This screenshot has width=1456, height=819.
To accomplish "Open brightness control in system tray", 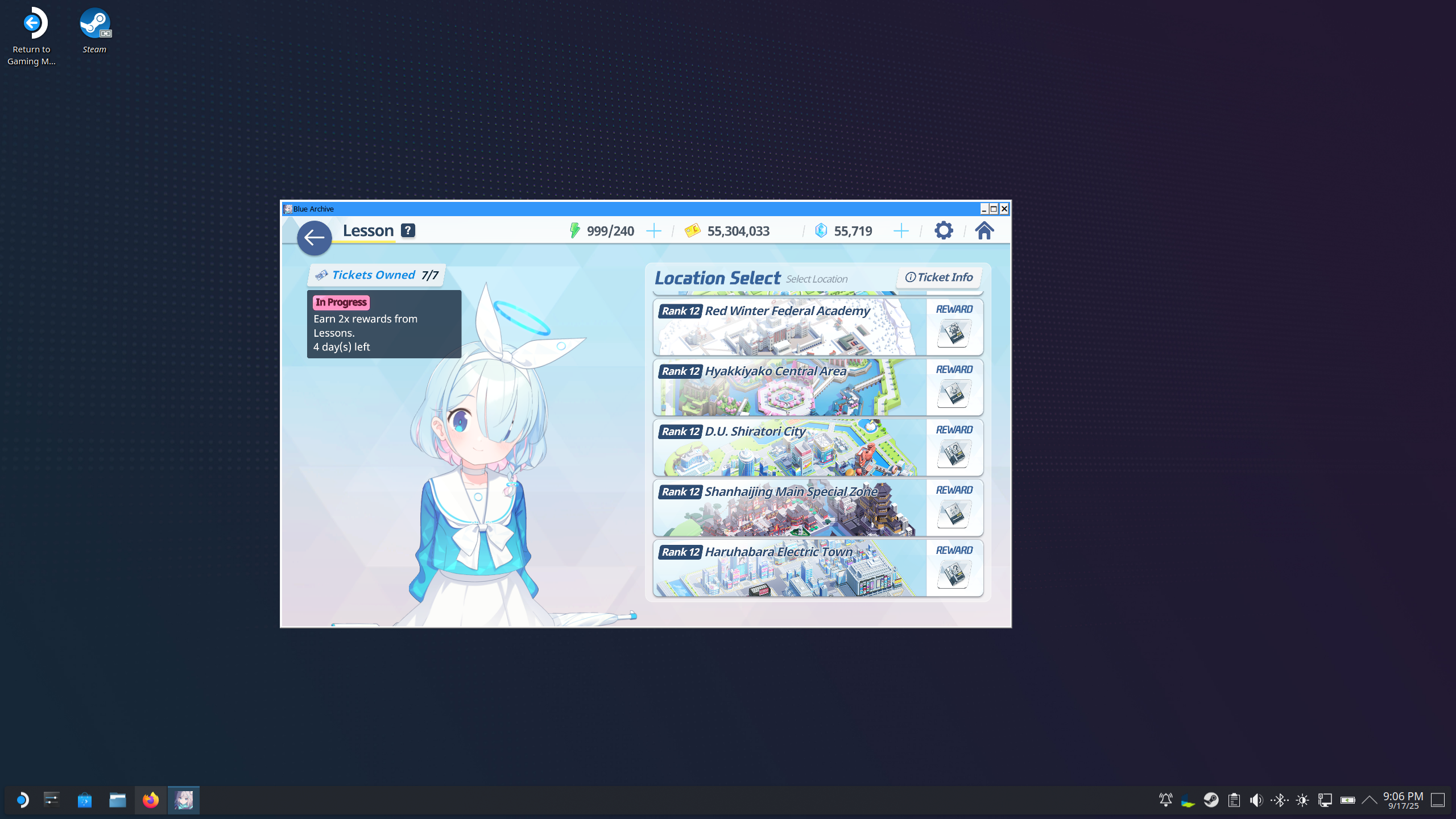I will pos(1302,800).
